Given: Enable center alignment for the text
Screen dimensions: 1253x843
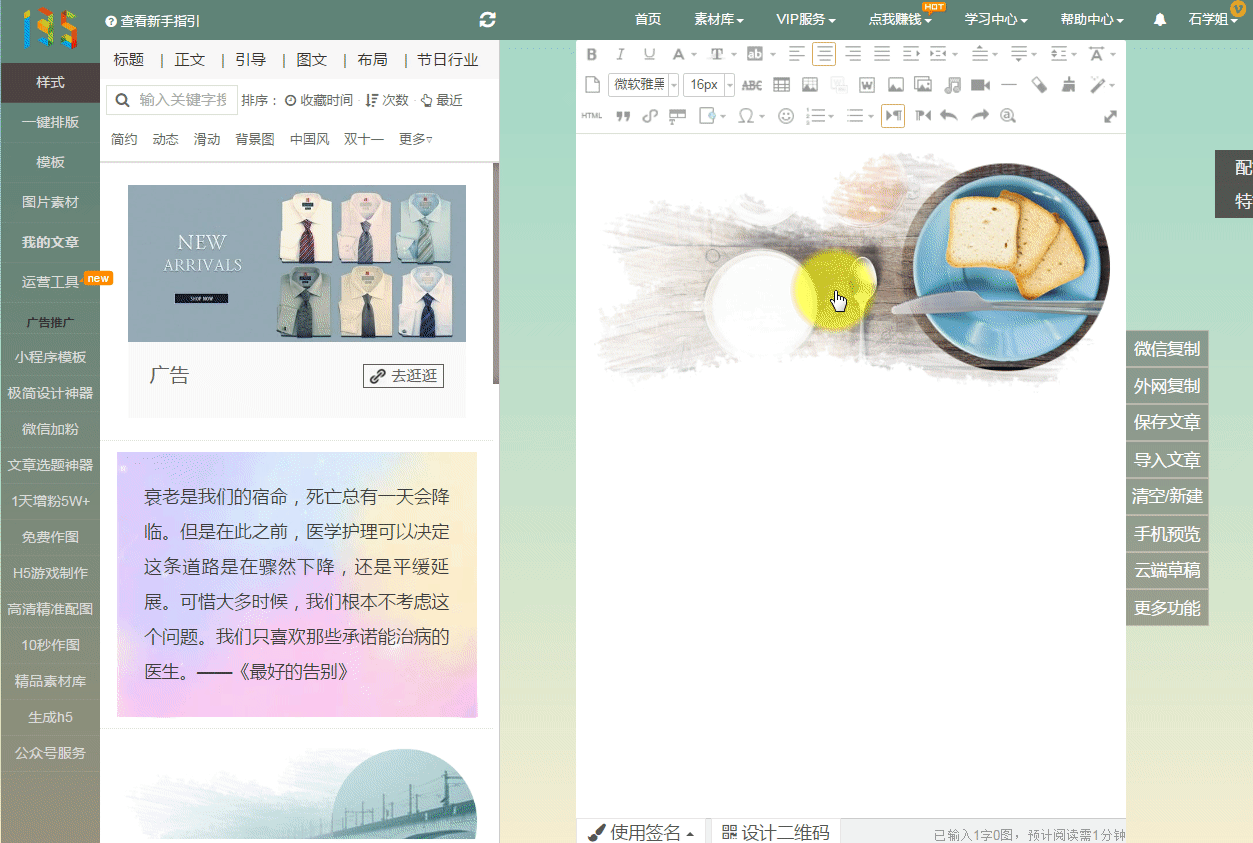Looking at the screenshot, I should [x=824, y=54].
